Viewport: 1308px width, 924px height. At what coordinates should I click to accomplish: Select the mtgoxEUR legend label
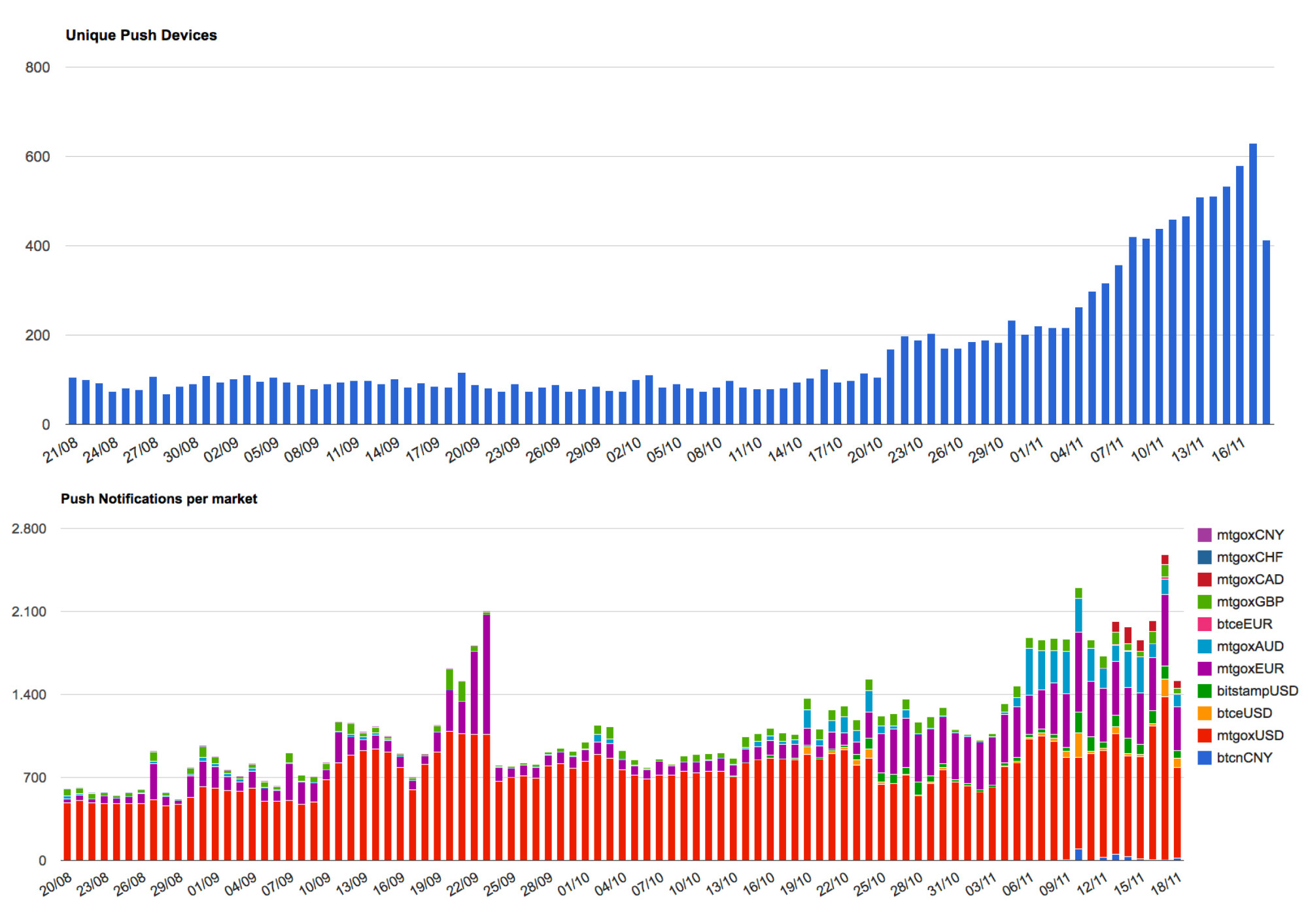point(1250,668)
